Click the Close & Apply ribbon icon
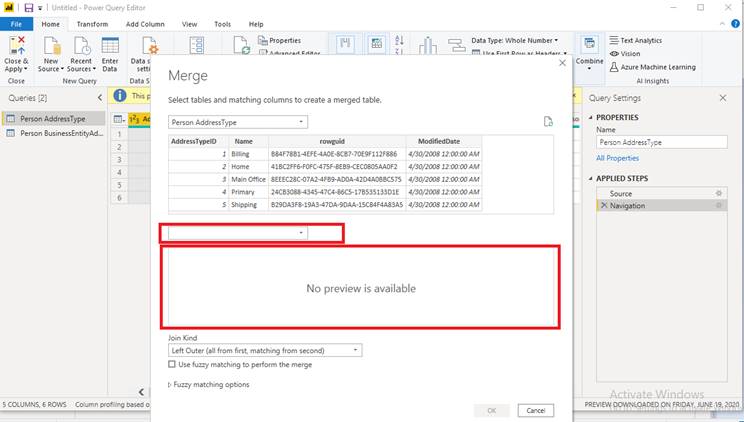Viewport: 744px width, 422px height. coord(17,46)
